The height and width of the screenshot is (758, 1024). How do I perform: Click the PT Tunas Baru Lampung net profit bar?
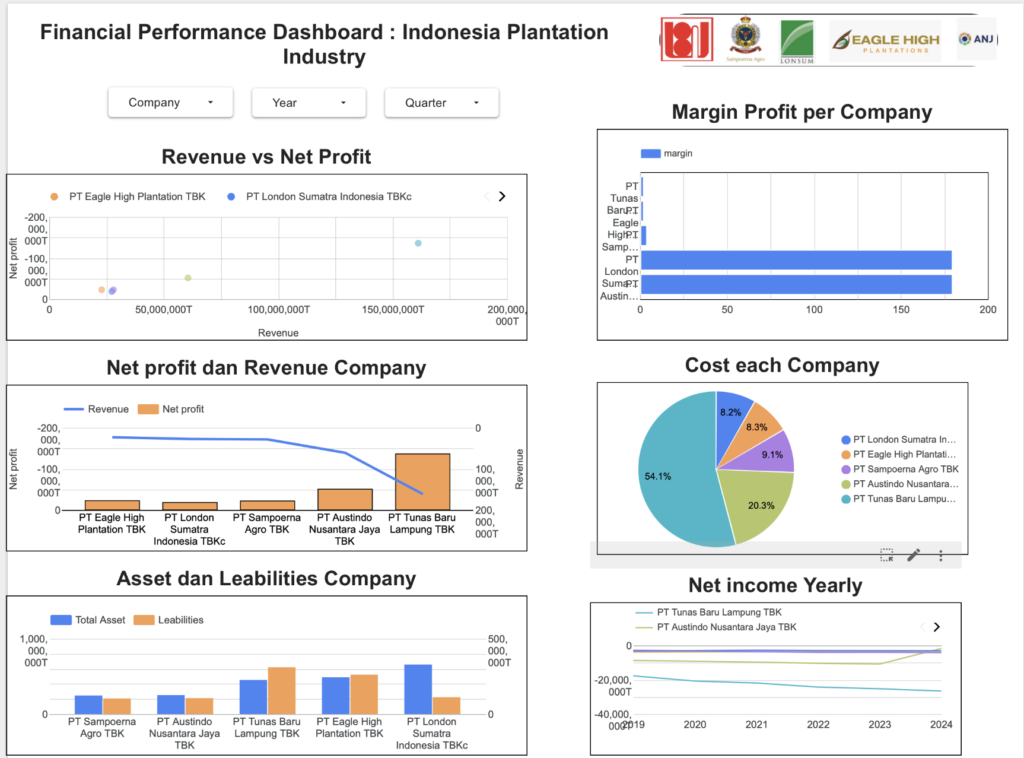[422, 481]
